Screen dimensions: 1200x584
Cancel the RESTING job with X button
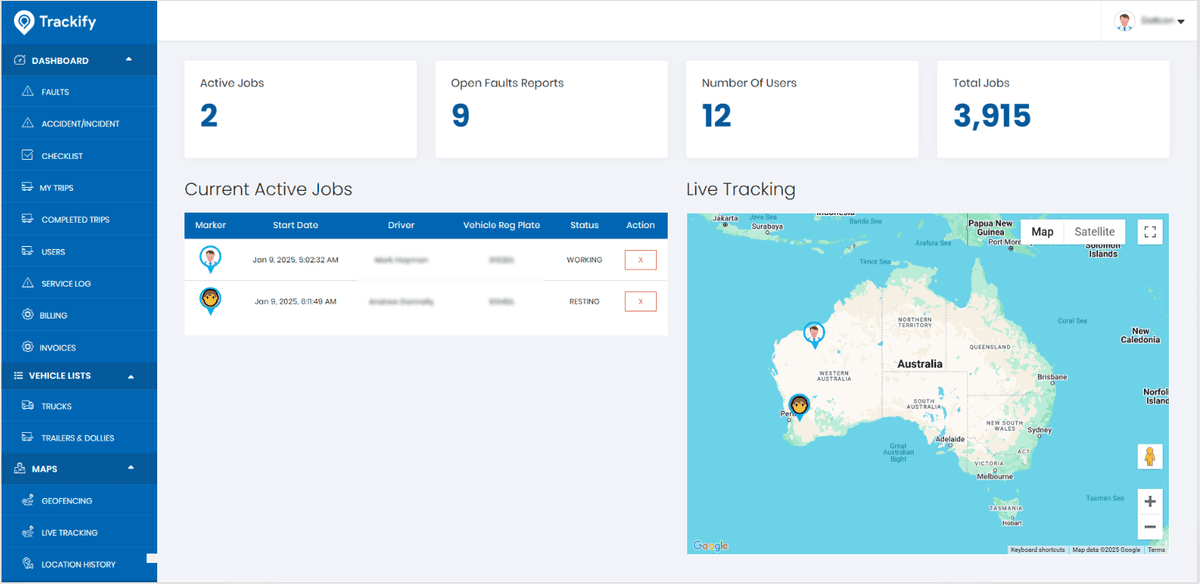(640, 301)
